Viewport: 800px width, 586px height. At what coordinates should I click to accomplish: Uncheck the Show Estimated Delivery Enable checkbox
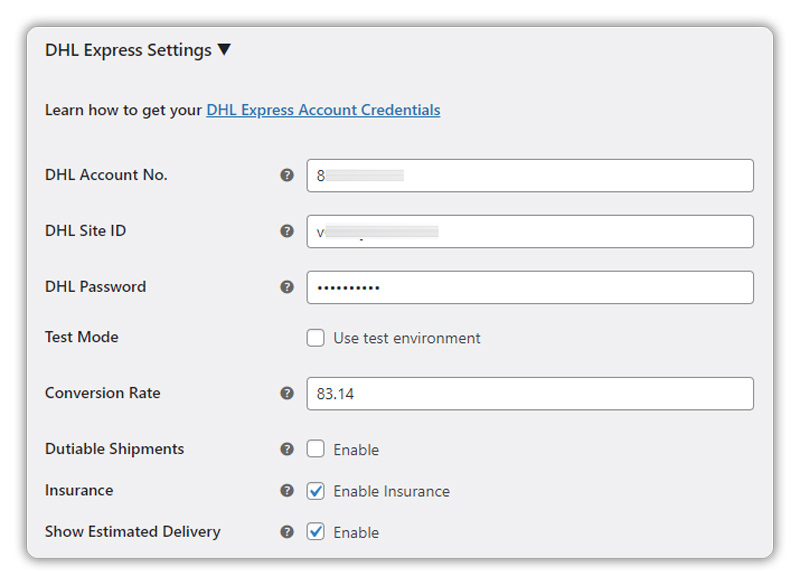click(x=315, y=532)
